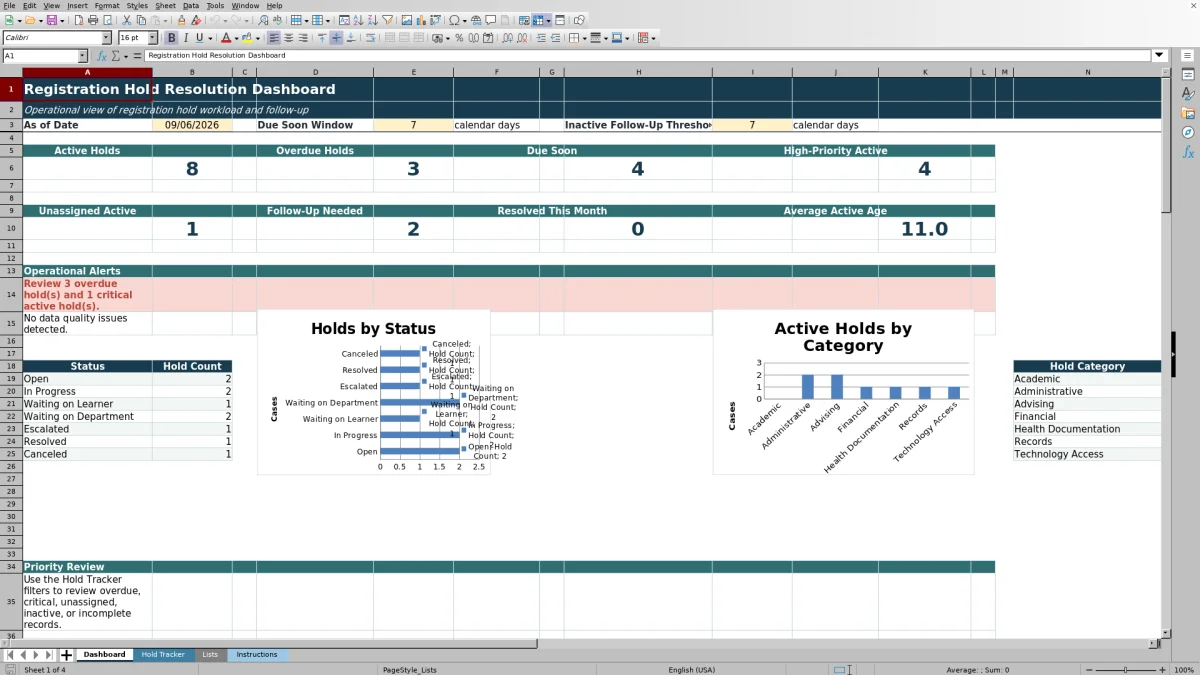The width and height of the screenshot is (1200, 675).
Task: Open Find and Replace icon
Action: [263, 20]
